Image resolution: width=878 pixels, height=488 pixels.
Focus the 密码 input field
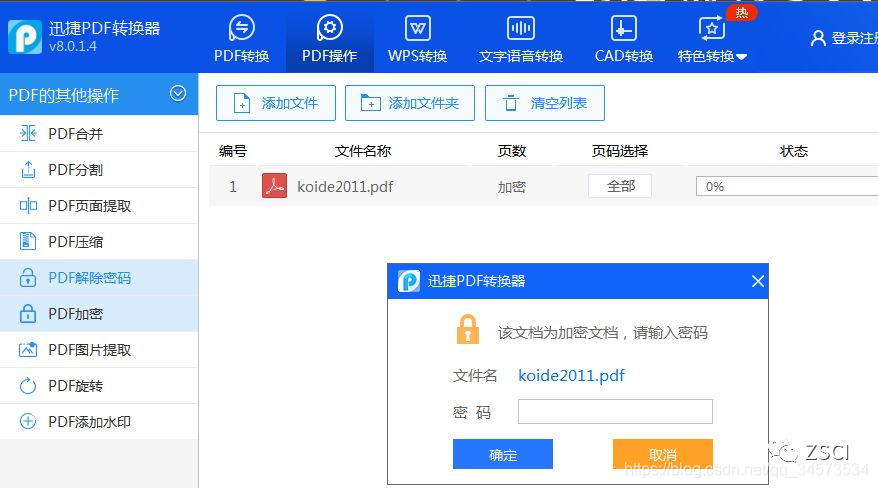(x=615, y=411)
